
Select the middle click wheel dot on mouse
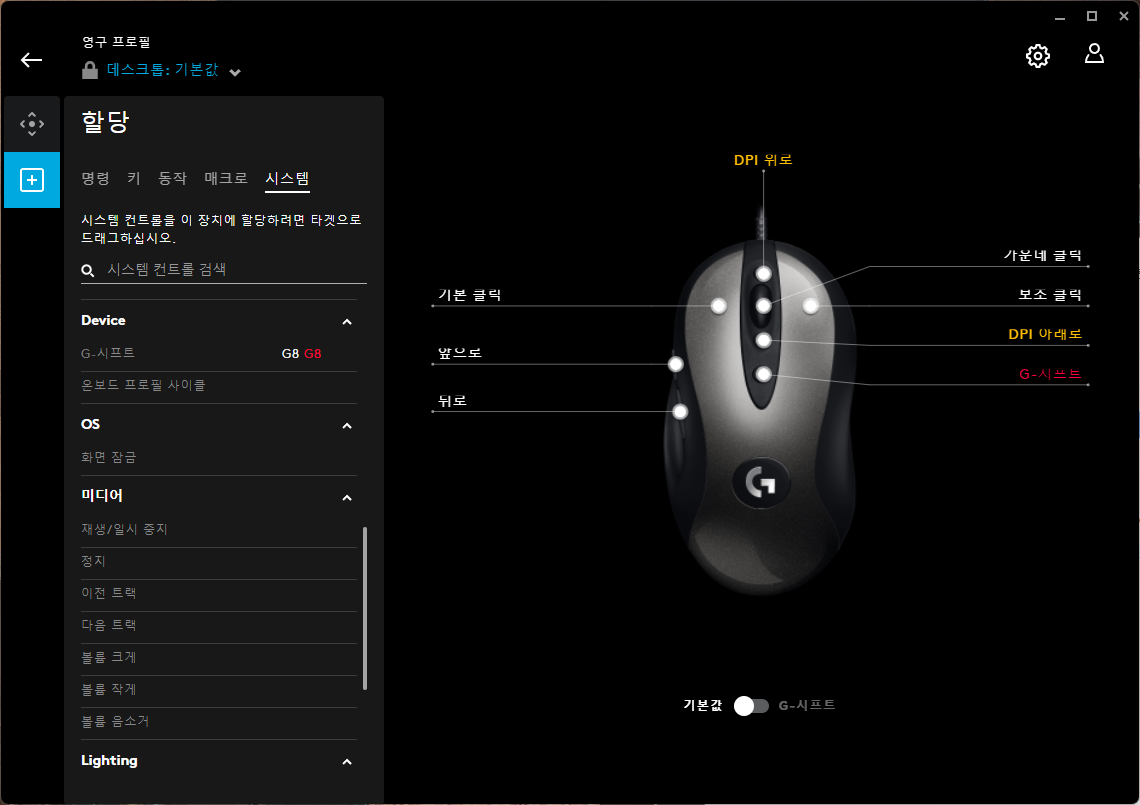[763, 306]
